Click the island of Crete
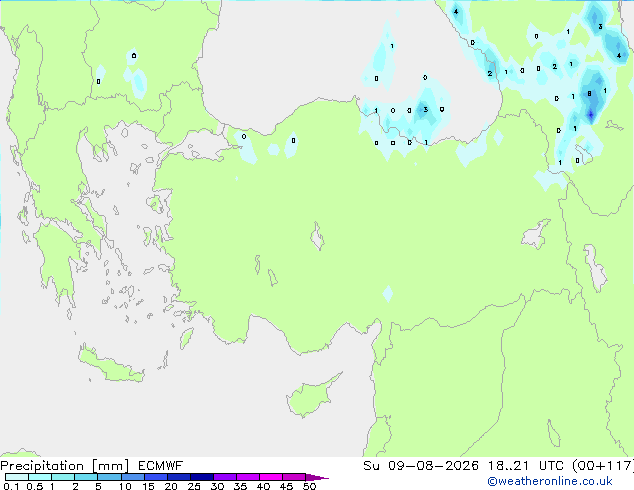The image size is (634, 490). click(110, 366)
